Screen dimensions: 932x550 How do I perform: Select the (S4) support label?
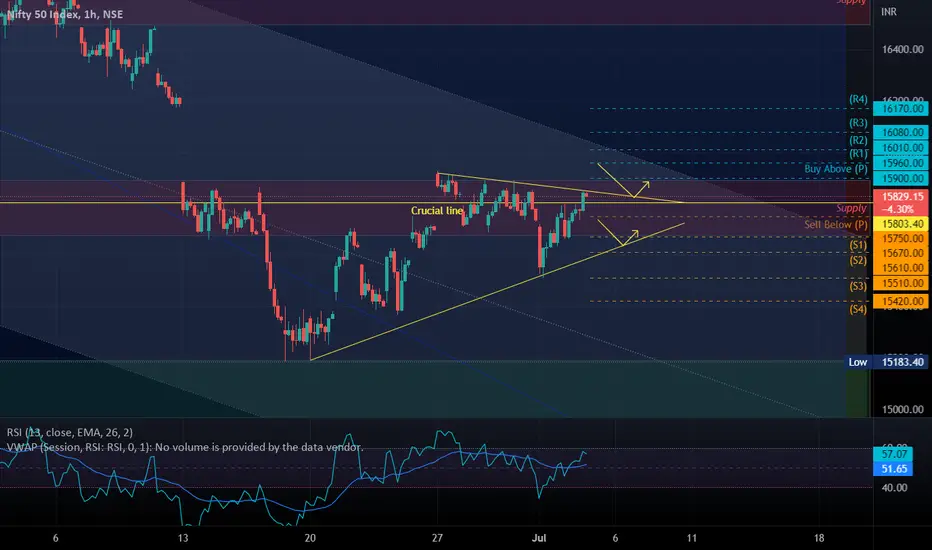(x=858, y=309)
